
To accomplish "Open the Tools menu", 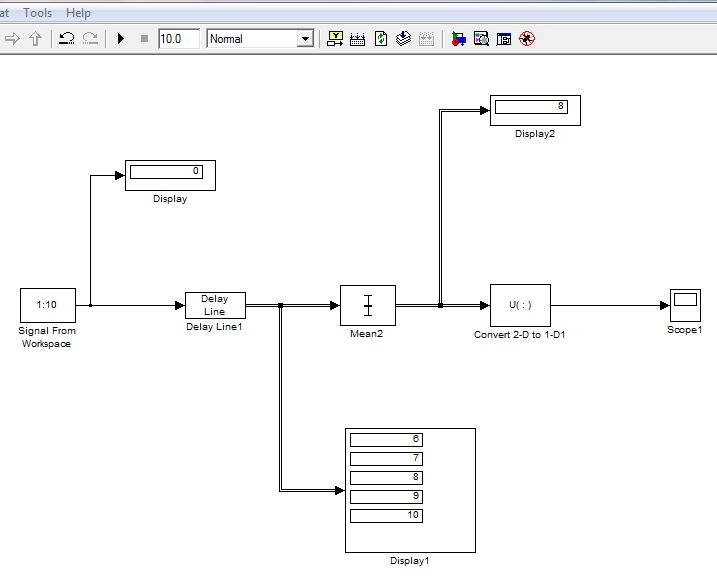I will click(37, 13).
